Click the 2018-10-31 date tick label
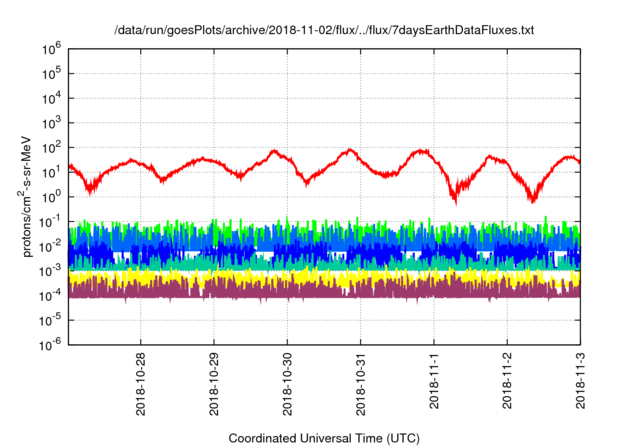 360,384
